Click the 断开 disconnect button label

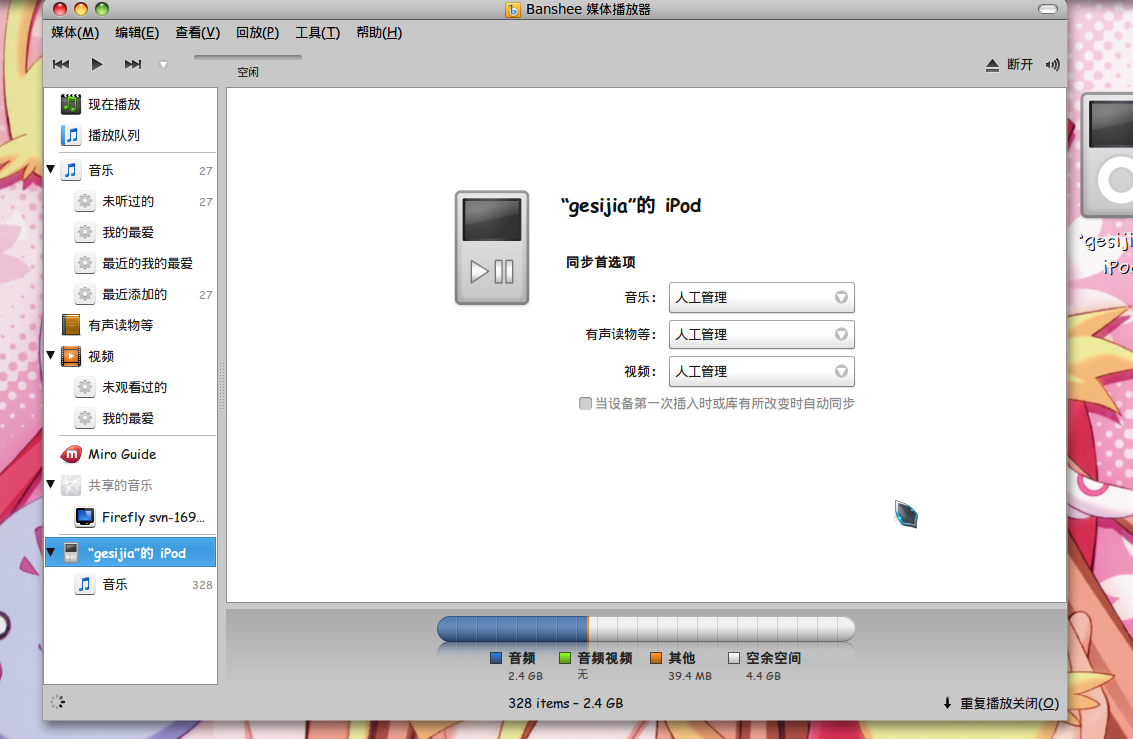1020,64
